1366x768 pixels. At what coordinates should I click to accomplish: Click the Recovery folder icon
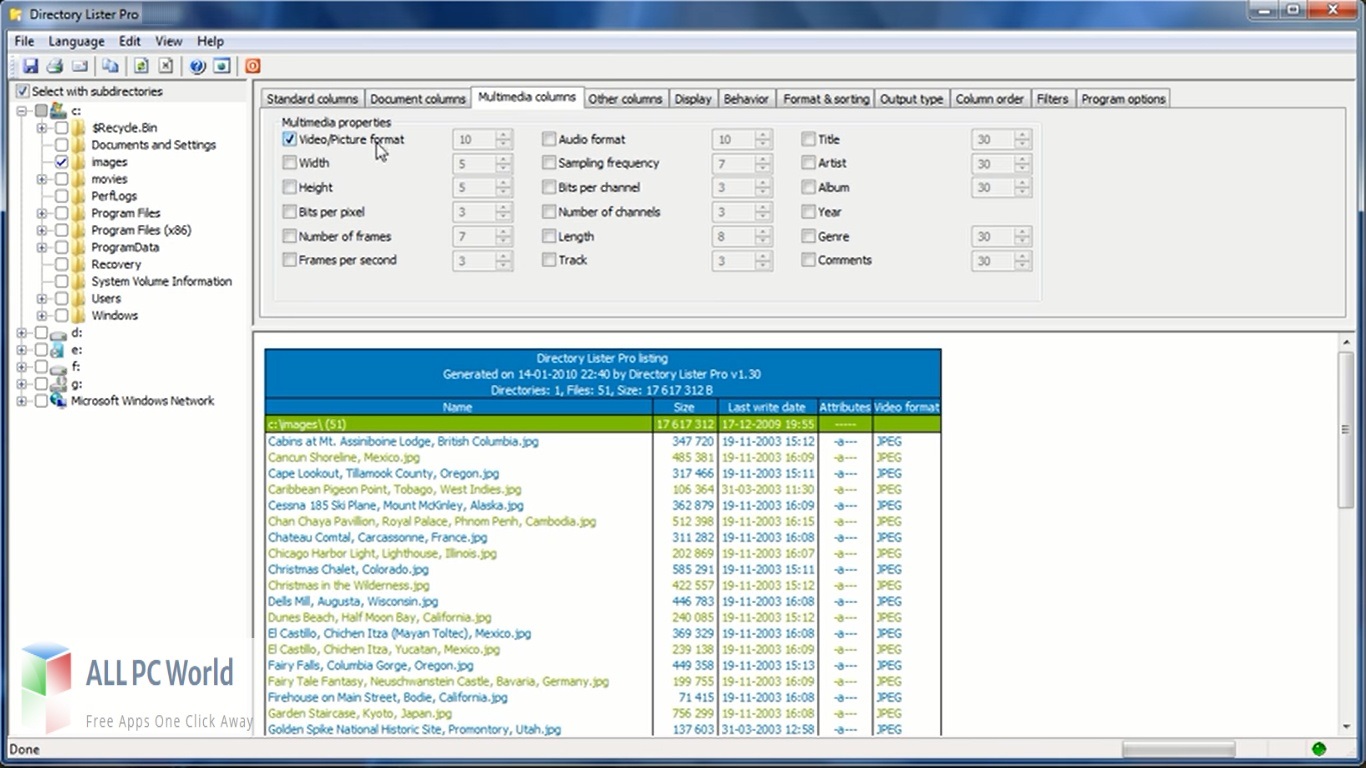coord(78,264)
